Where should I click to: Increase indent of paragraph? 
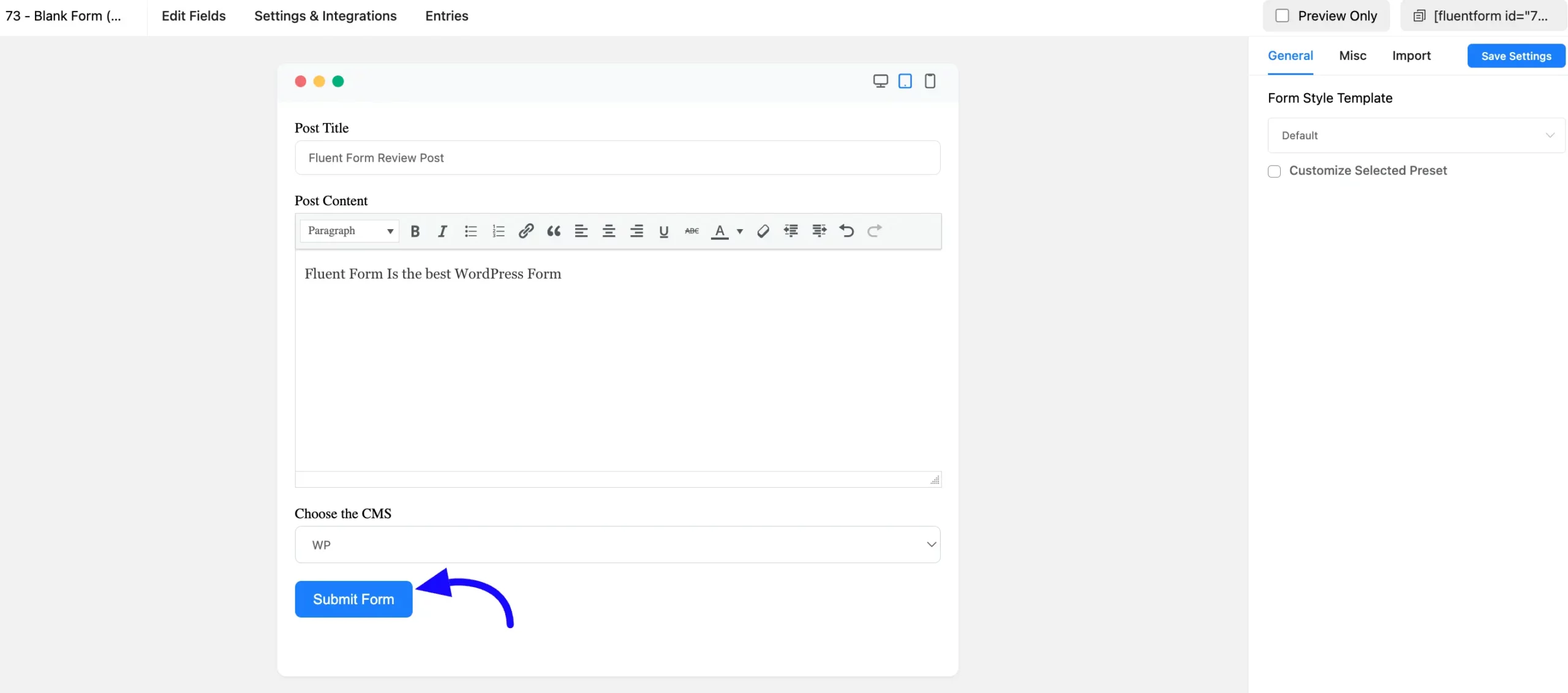click(x=819, y=231)
